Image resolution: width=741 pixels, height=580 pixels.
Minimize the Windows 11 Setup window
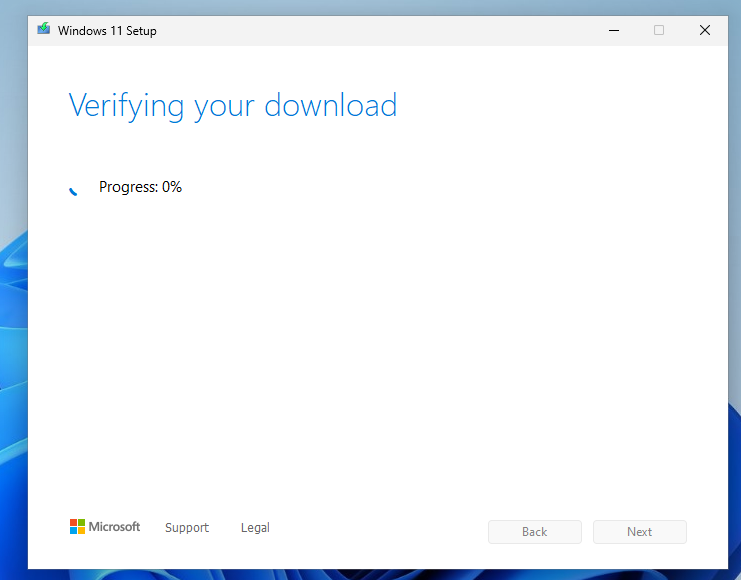point(614,30)
